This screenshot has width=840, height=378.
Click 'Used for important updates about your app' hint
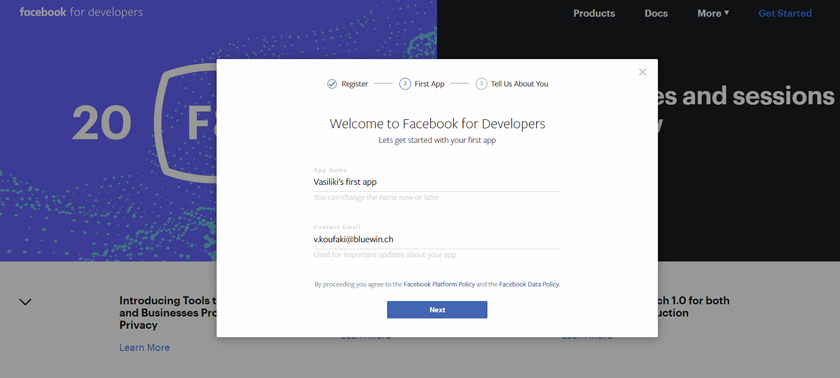[x=385, y=255]
